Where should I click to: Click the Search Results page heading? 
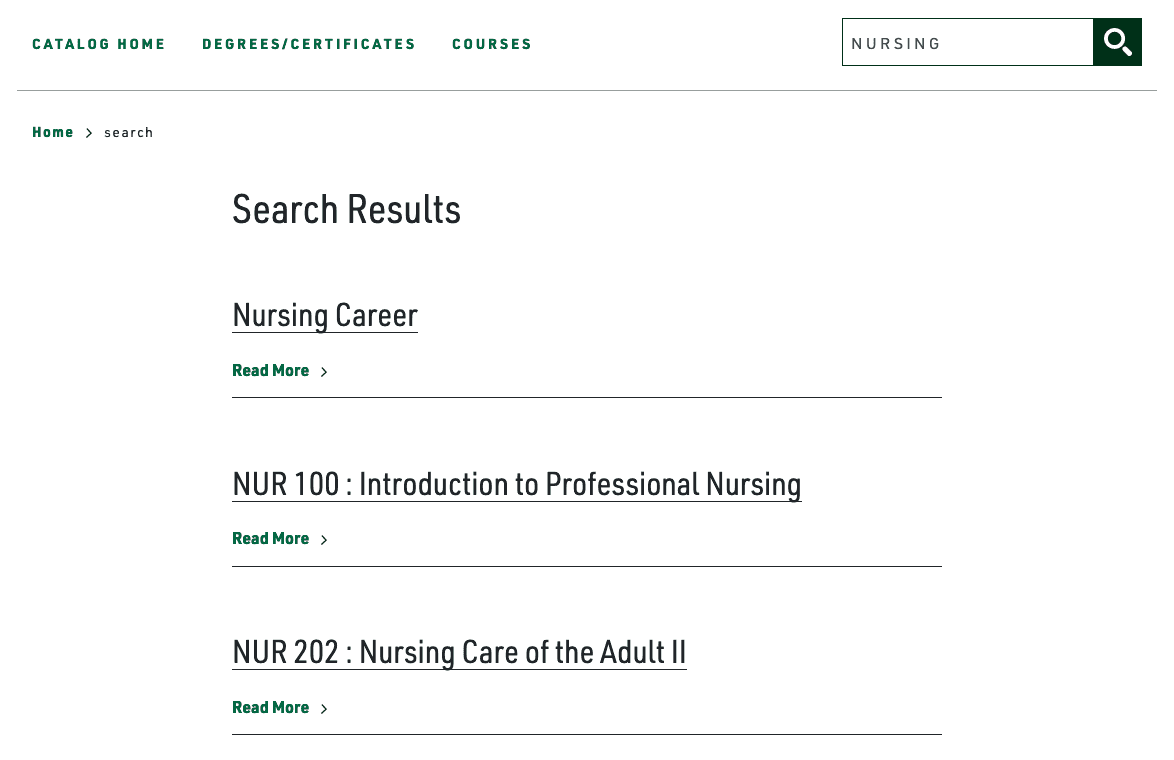coord(346,209)
